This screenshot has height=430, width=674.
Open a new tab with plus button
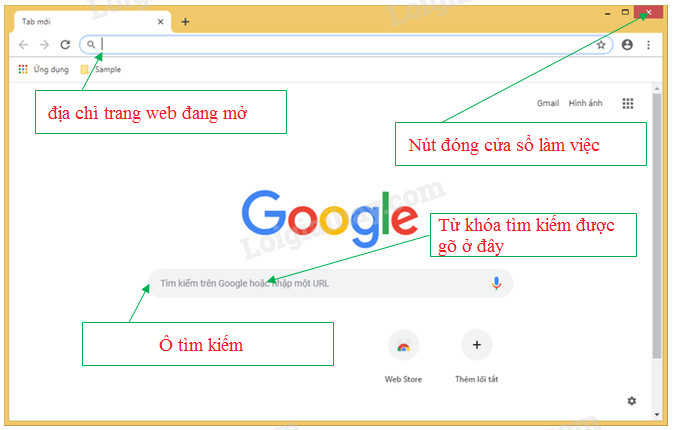tap(185, 21)
